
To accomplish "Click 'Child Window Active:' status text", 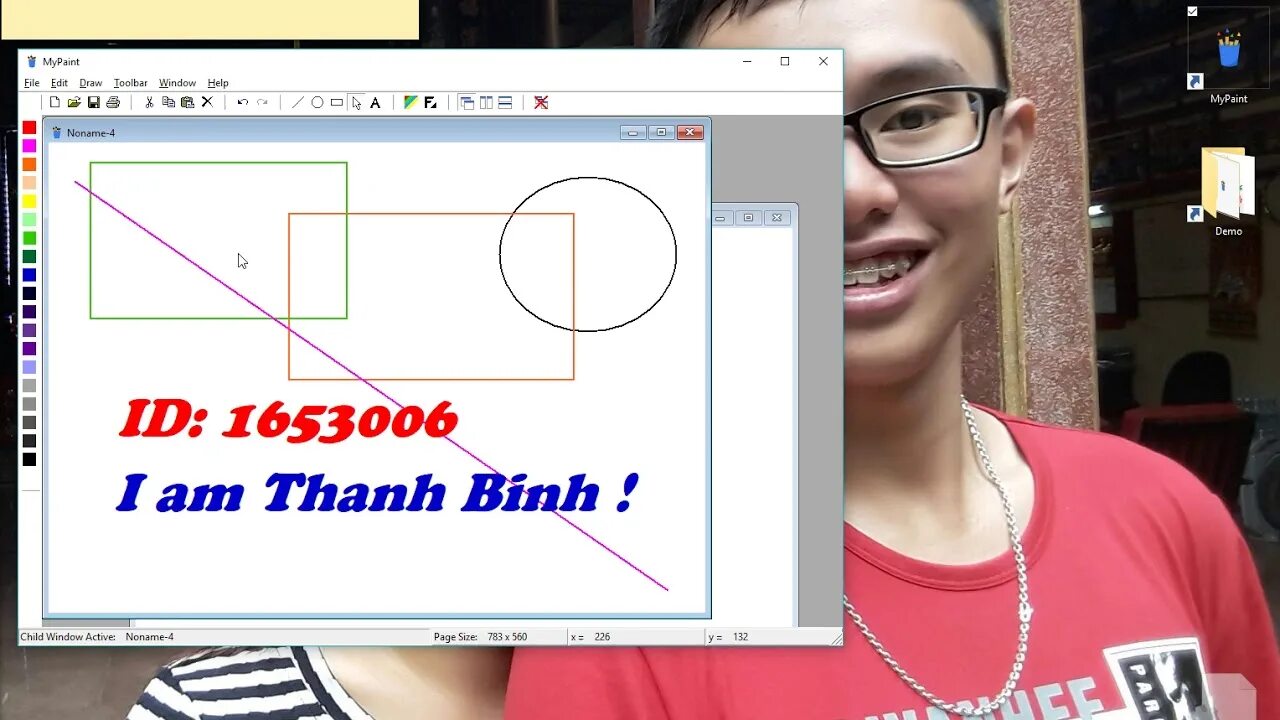I will click(x=68, y=637).
